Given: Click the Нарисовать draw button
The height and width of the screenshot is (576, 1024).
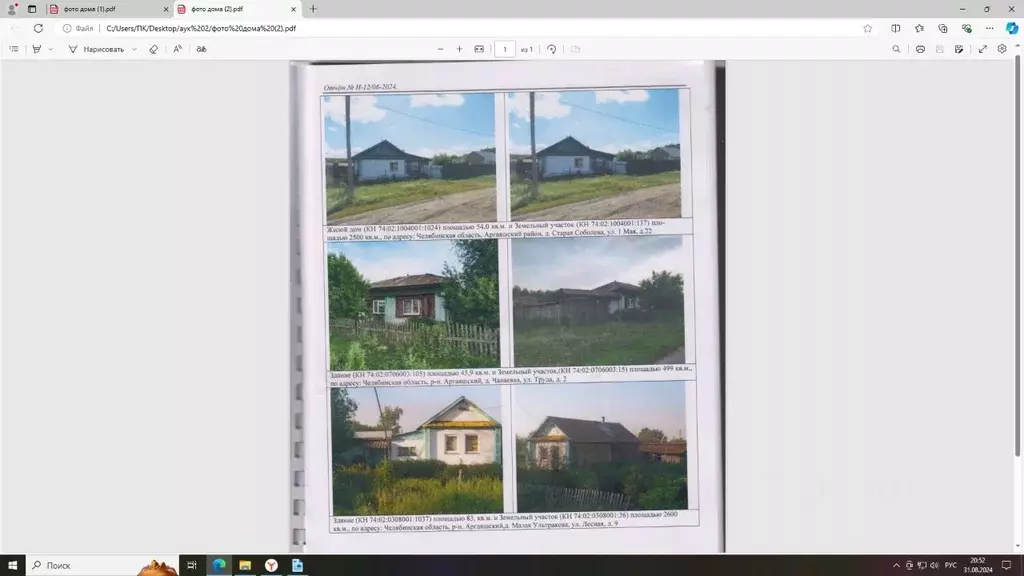Looking at the screenshot, I should 96,49.
